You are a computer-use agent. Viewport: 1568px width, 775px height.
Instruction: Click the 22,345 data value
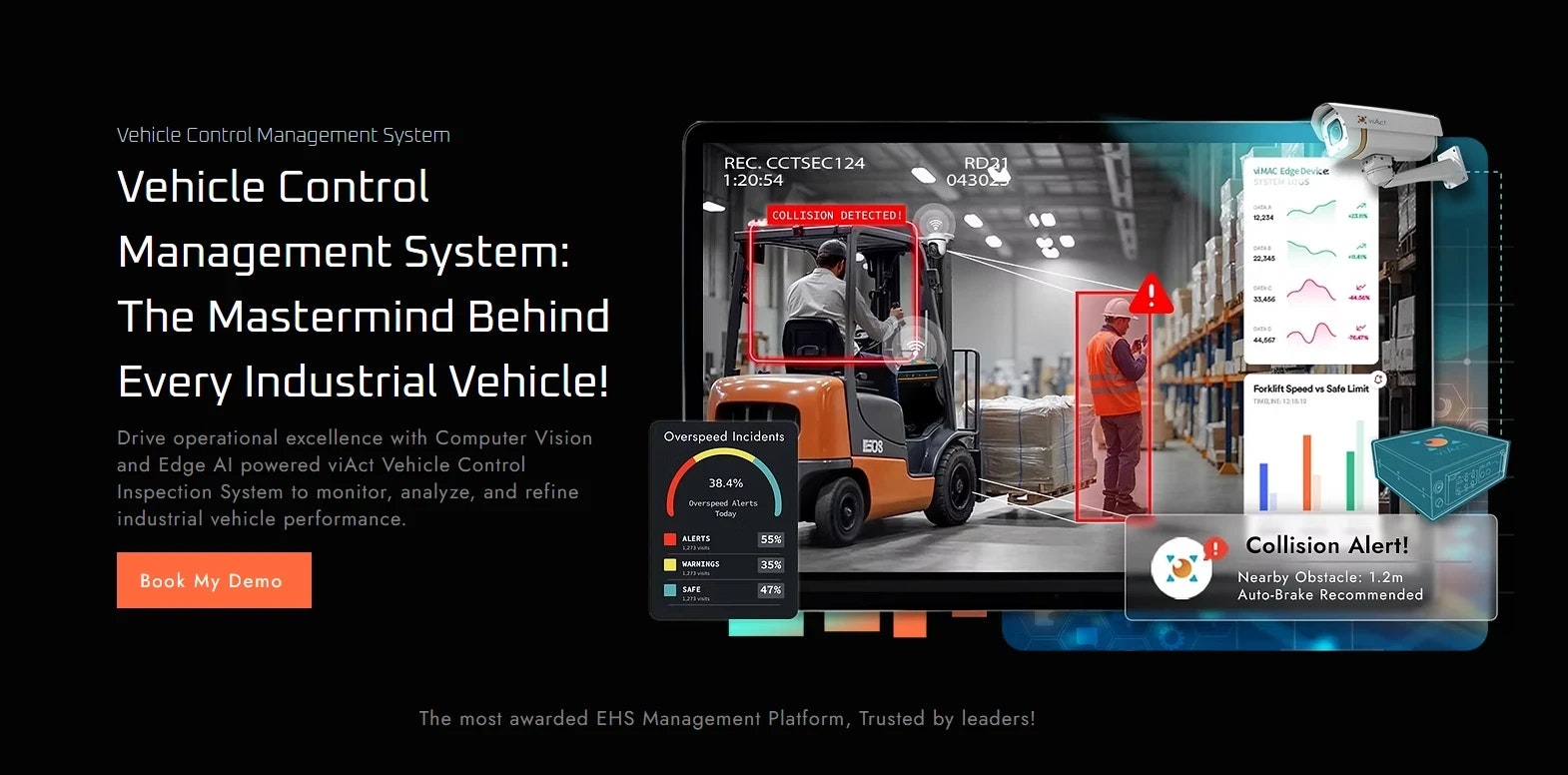point(1263,258)
